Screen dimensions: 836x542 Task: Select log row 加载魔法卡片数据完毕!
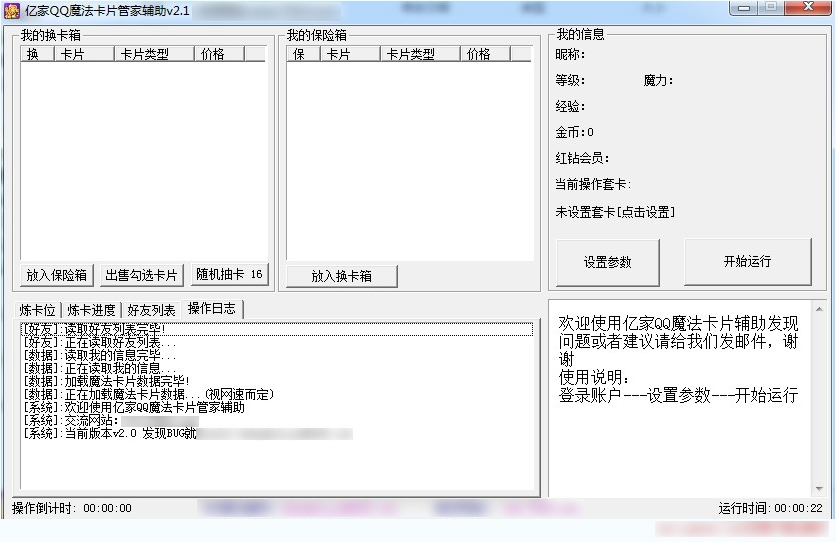click(277, 382)
